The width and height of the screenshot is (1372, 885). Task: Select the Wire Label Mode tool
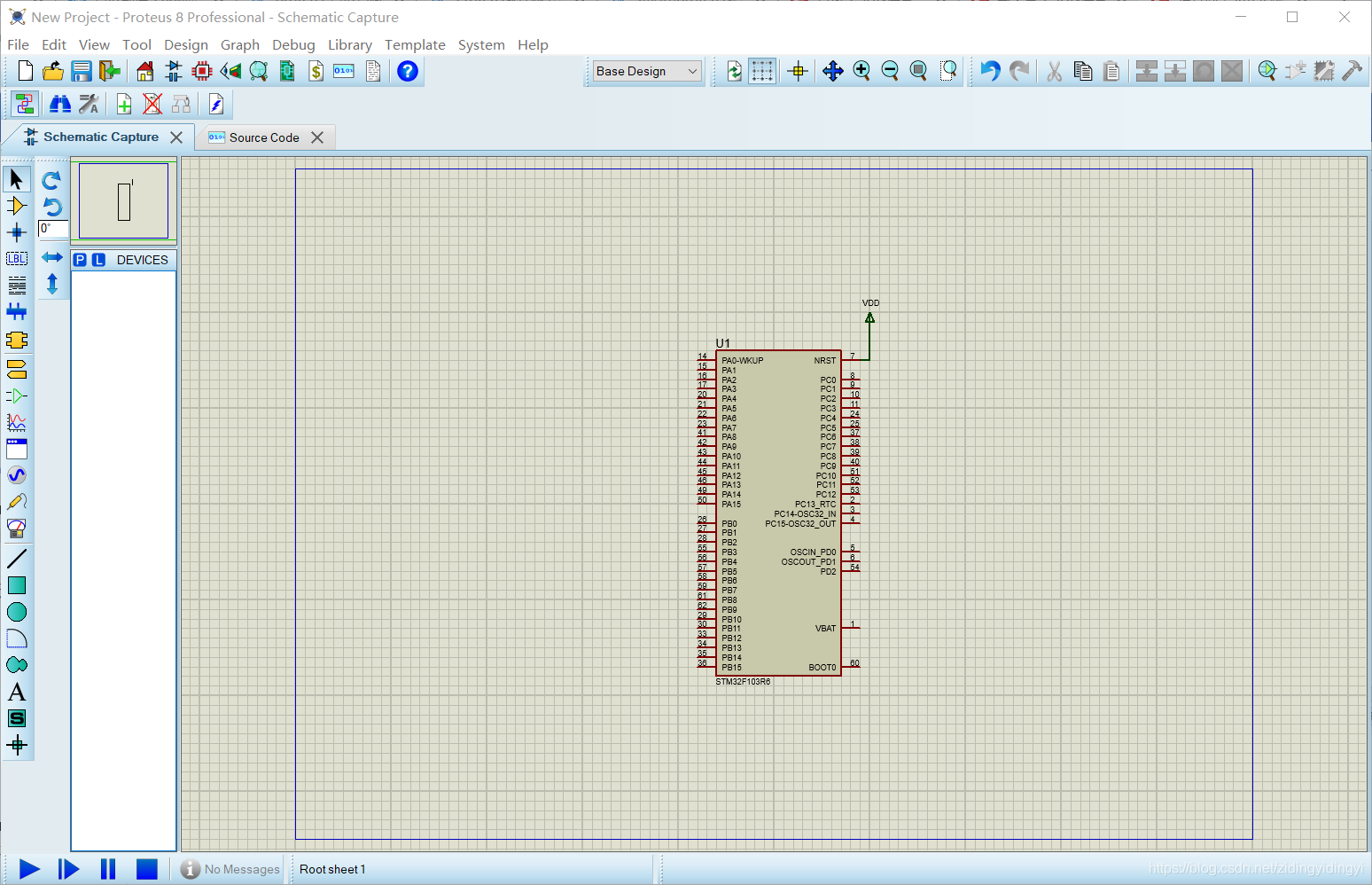point(17,259)
